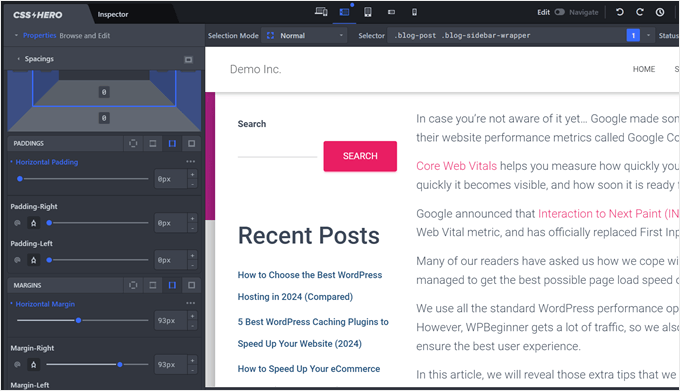Toggle Padding-Right lock icon
This screenshot has width=680, height=391.
point(33,223)
